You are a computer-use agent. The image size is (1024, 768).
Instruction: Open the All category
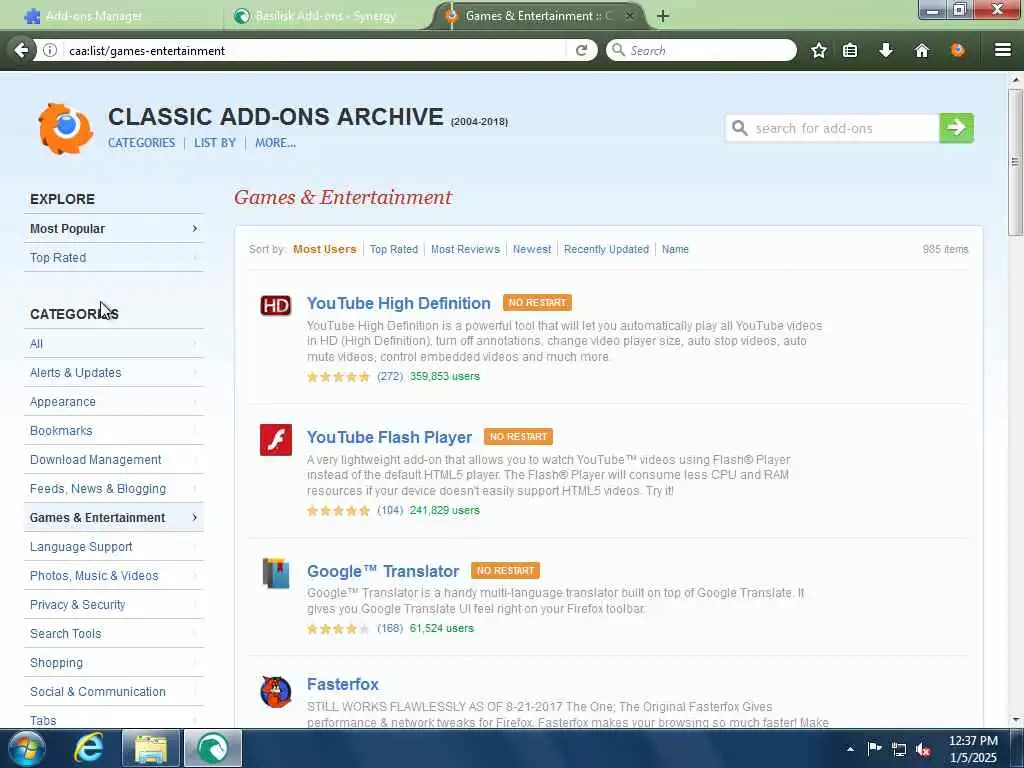(114, 344)
